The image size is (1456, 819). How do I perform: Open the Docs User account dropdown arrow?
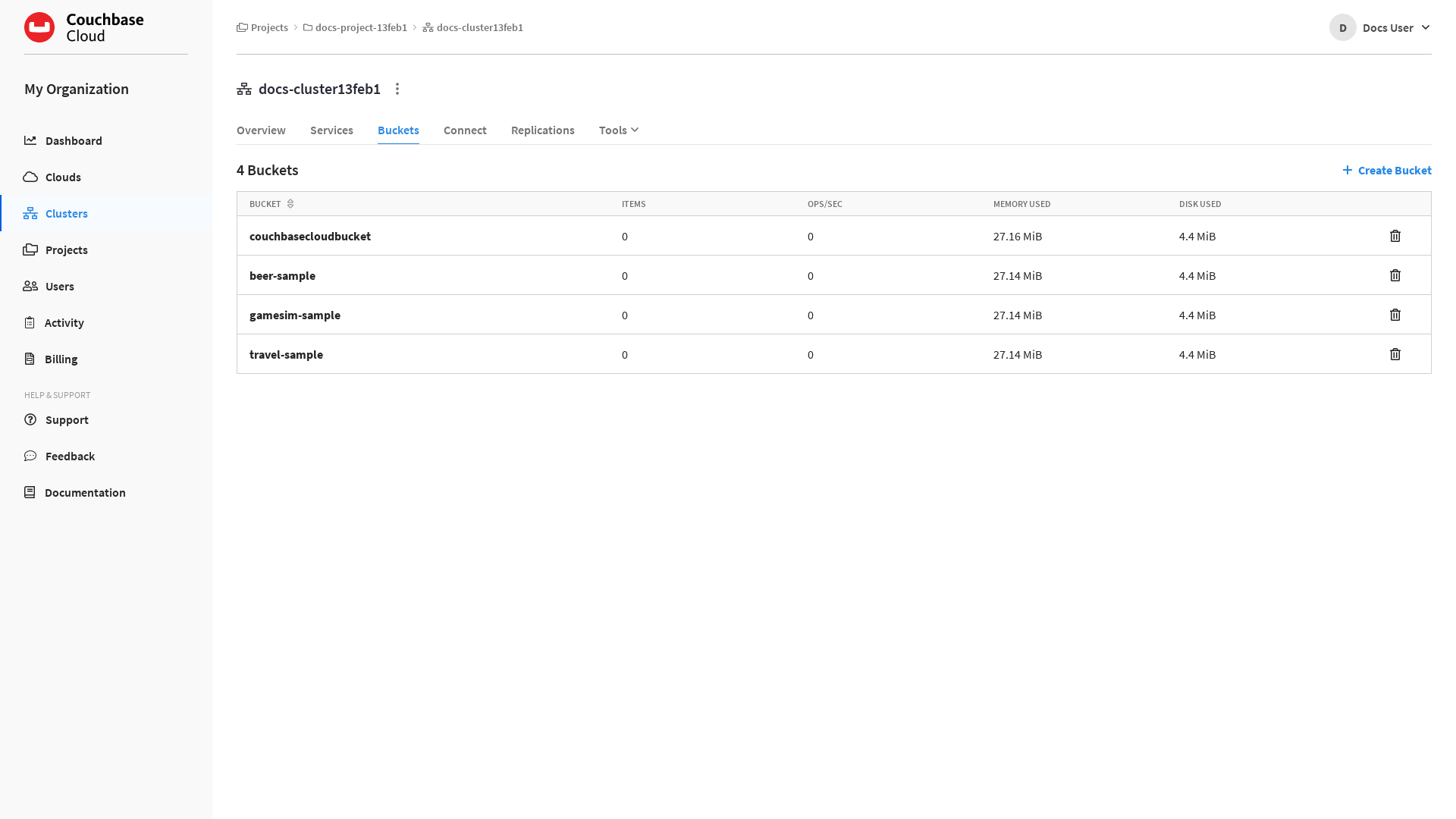(x=1425, y=27)
